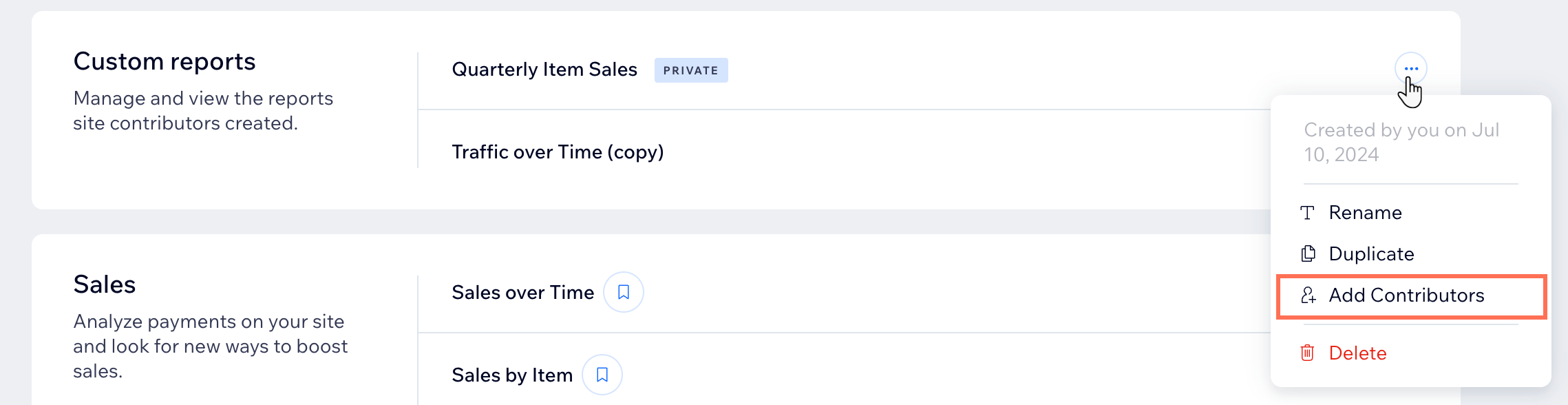Open the Sales by Item report
This screenshot has width=1568, height=405.
pos(511,375)
